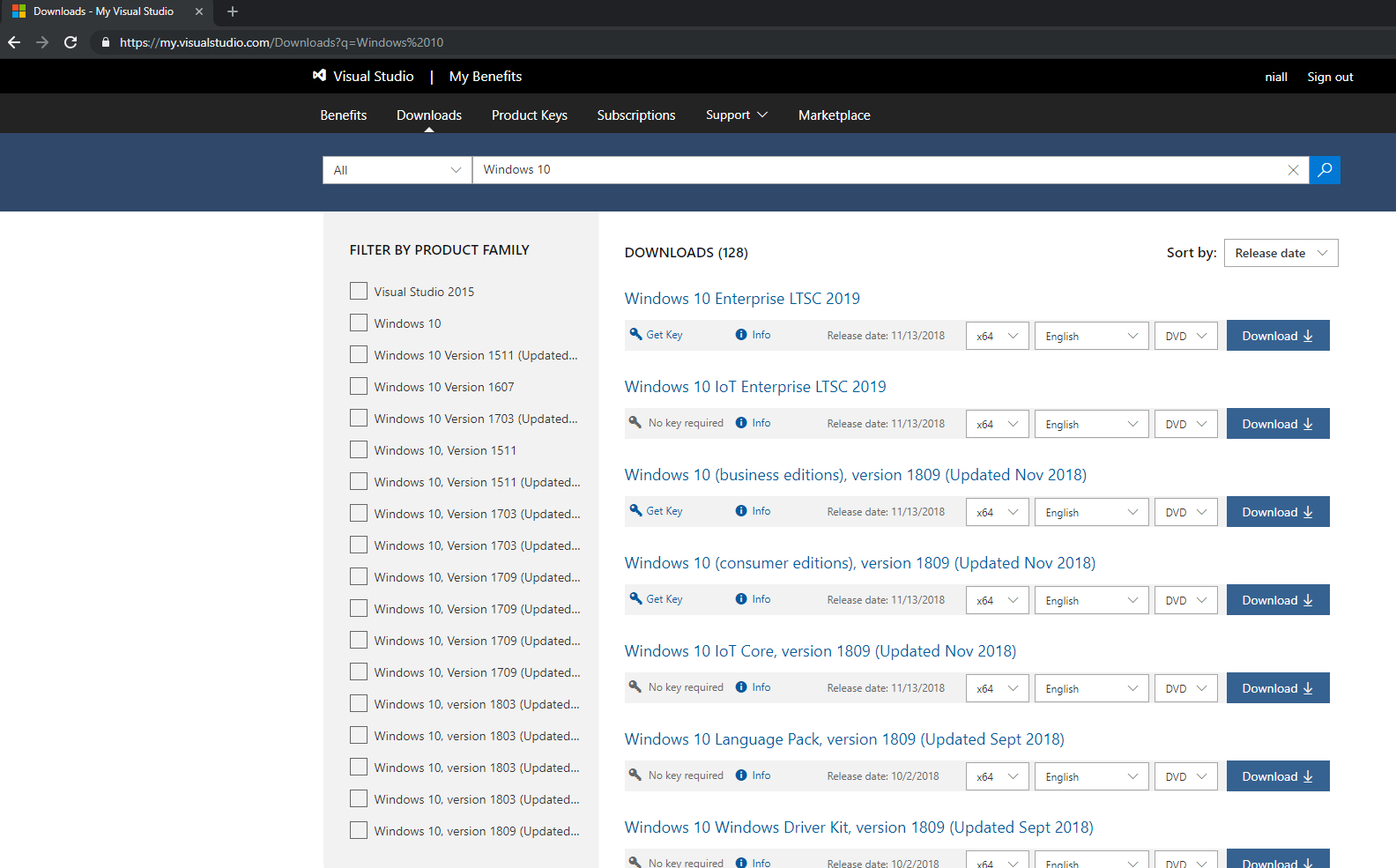Click the info icon for Windows 10 business editions 1809
Viewport: 1396px width, 868px height.
741,511
